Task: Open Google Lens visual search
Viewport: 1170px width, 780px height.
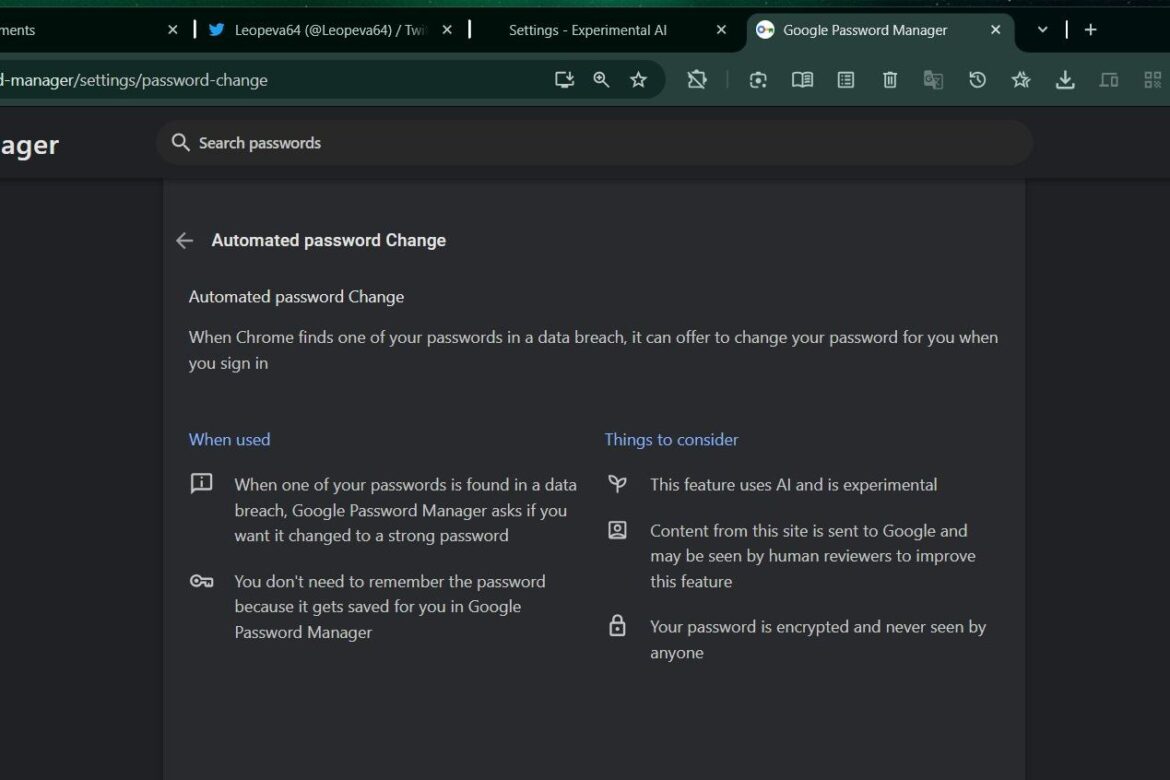Action: tap(757, 79)
